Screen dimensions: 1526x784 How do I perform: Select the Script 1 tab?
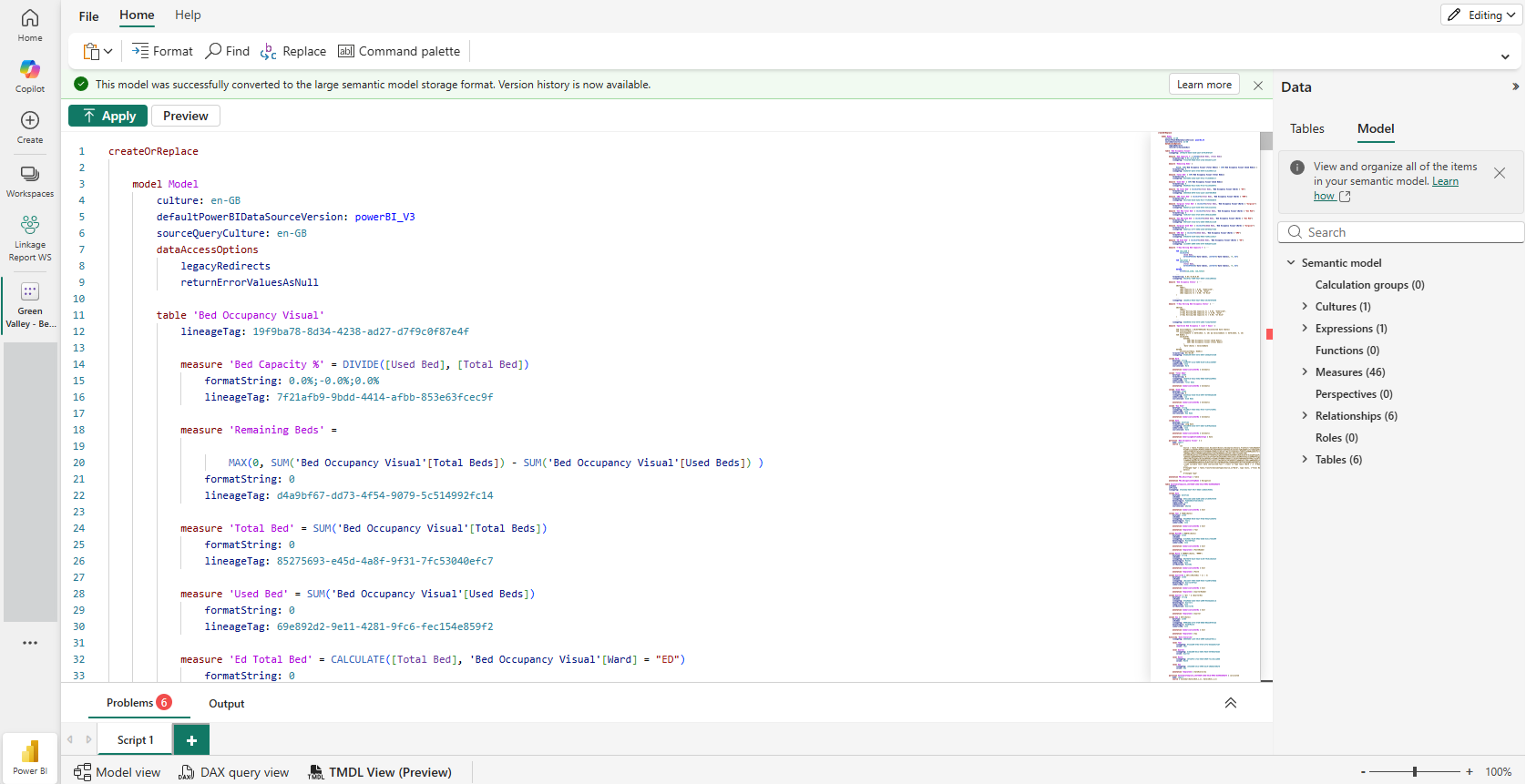pos(135,740)
